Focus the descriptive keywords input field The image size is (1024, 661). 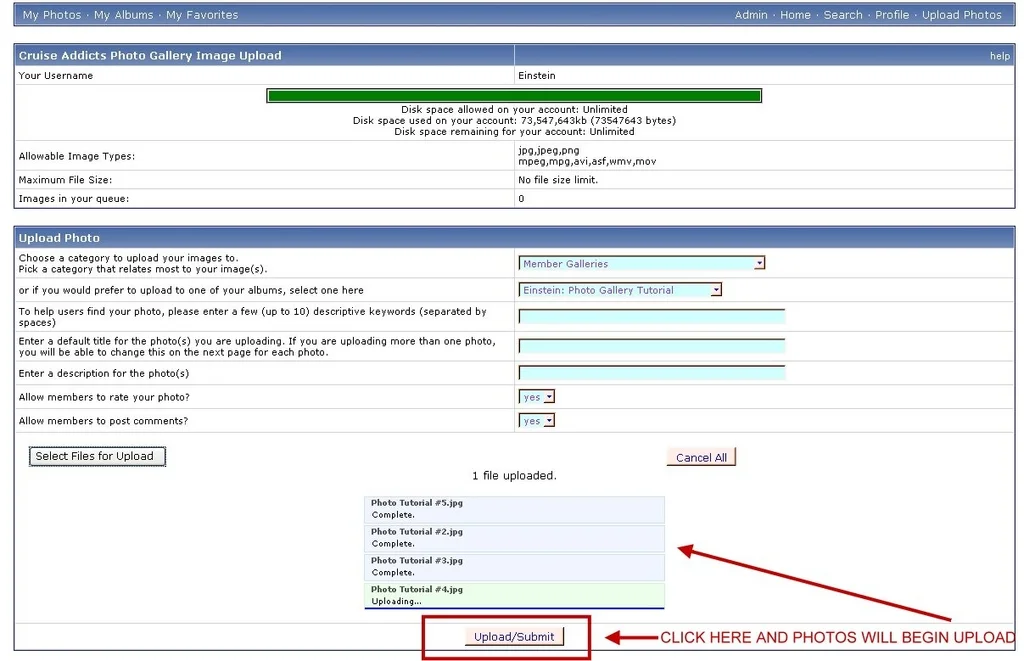click(x=651, y=317)
